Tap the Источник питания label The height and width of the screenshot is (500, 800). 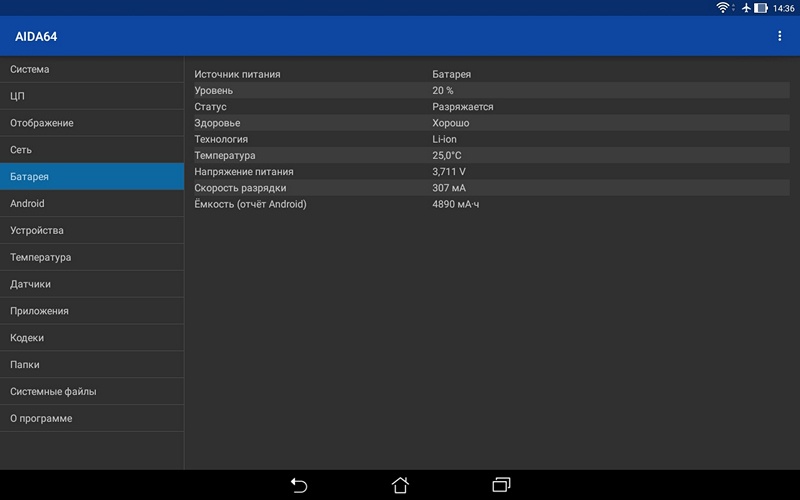point(237,74)
